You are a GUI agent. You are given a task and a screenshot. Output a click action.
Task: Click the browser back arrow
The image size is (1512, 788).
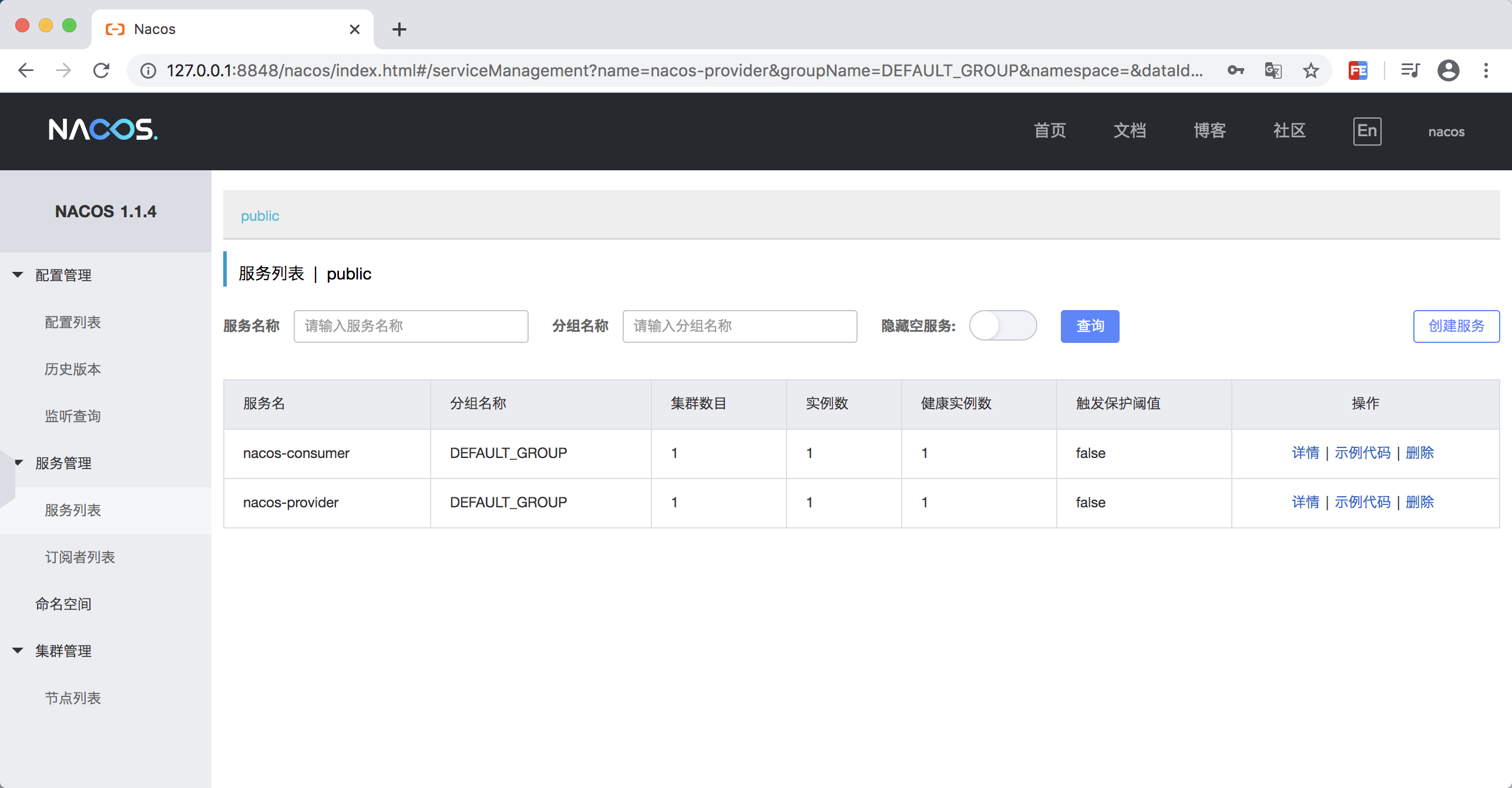click(x=26, y=70)
